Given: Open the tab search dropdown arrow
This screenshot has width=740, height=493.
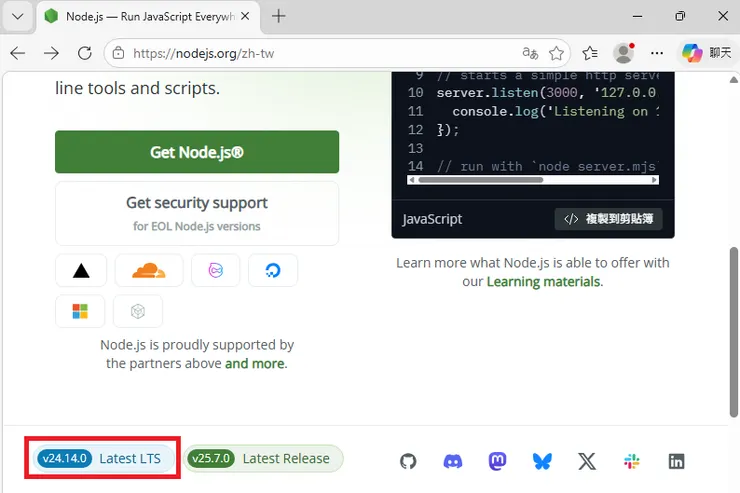Looking at the screenshot, I should coord(18,17).
